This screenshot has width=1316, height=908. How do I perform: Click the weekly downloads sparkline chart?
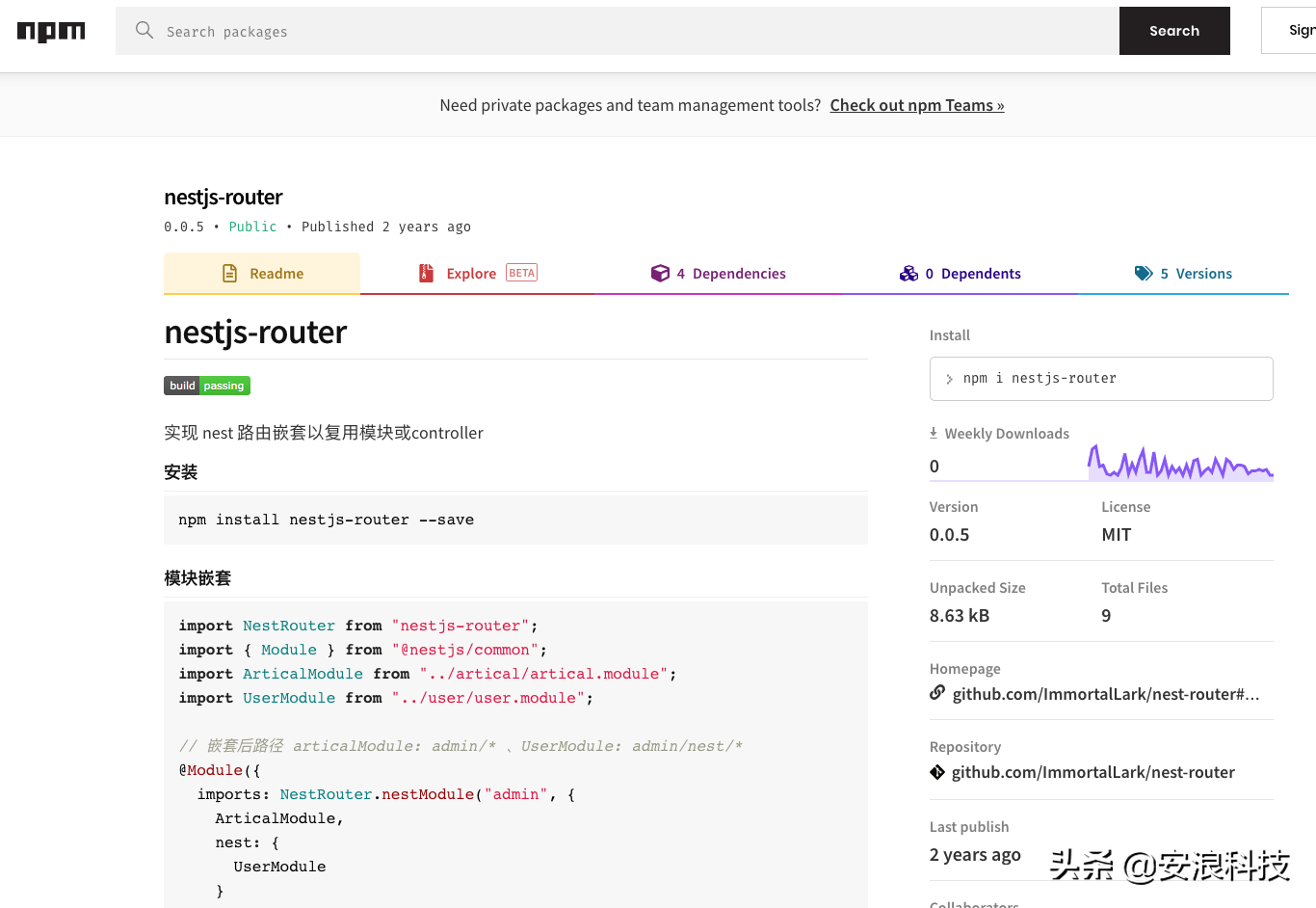[x=1180, y=463]
